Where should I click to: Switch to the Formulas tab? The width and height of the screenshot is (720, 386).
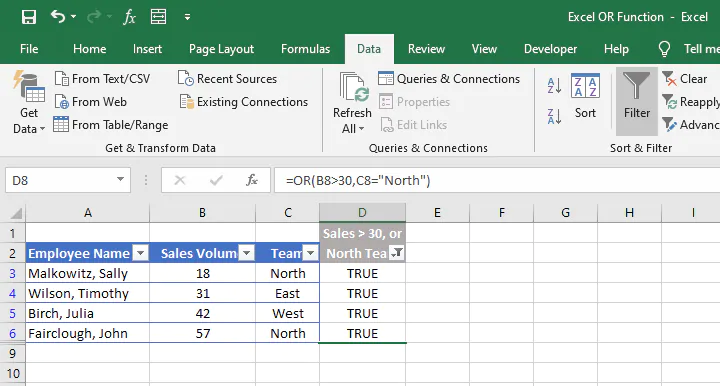click(x=305, y=49)
